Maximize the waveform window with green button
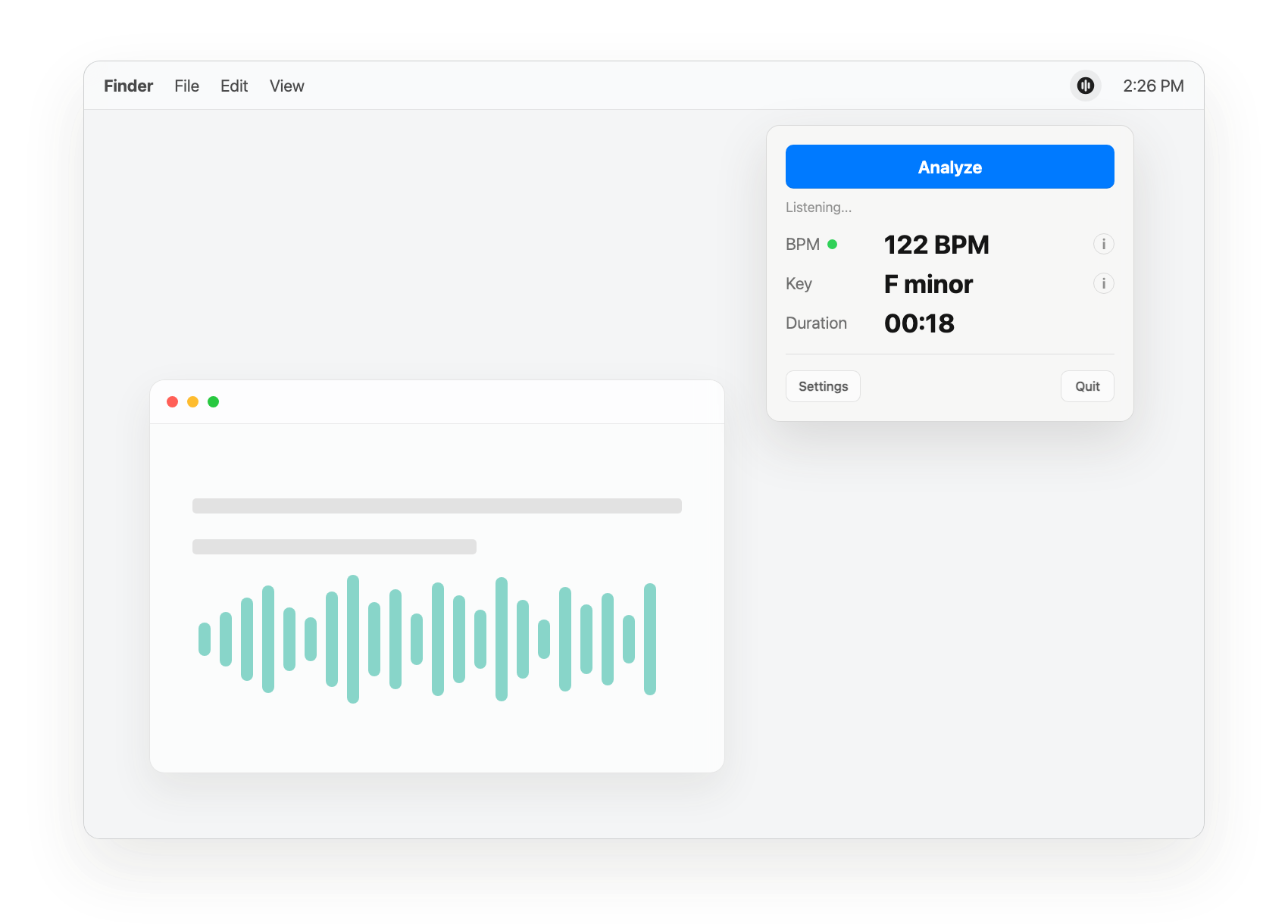This screenshot has width=1288, height=924. coord(213,401)
